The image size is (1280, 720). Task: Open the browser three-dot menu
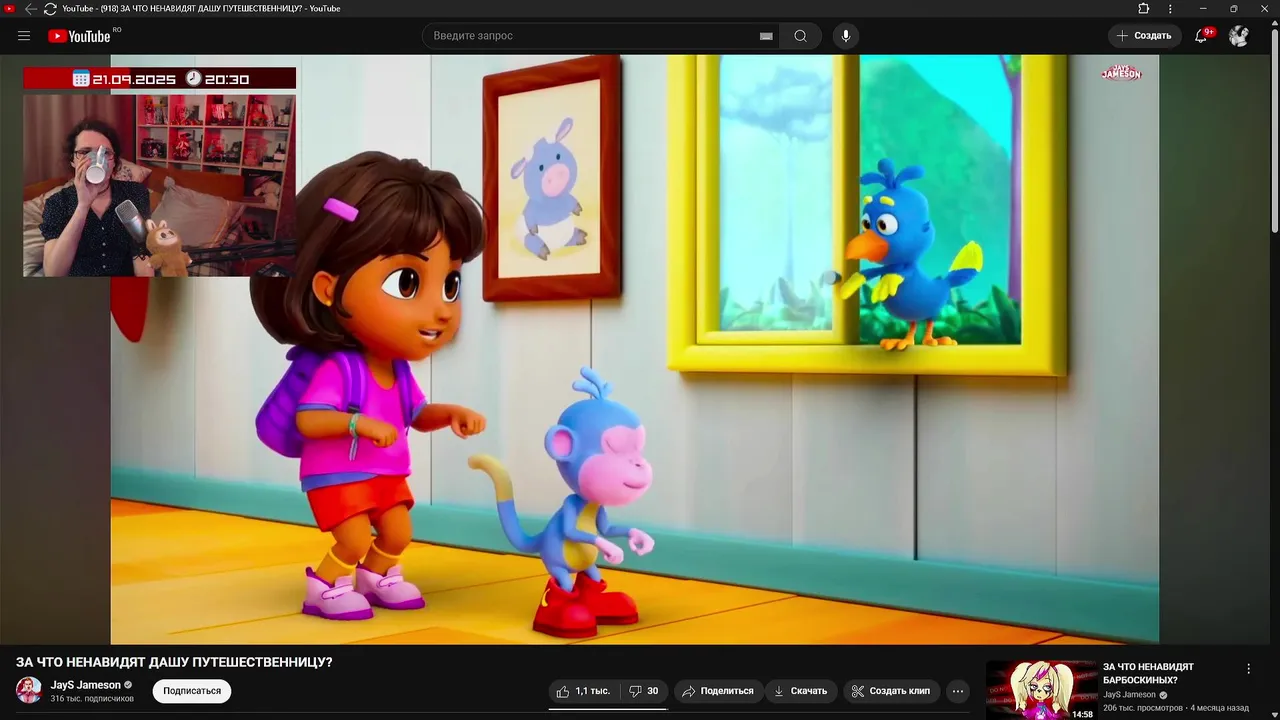(x=1170, y=9)
